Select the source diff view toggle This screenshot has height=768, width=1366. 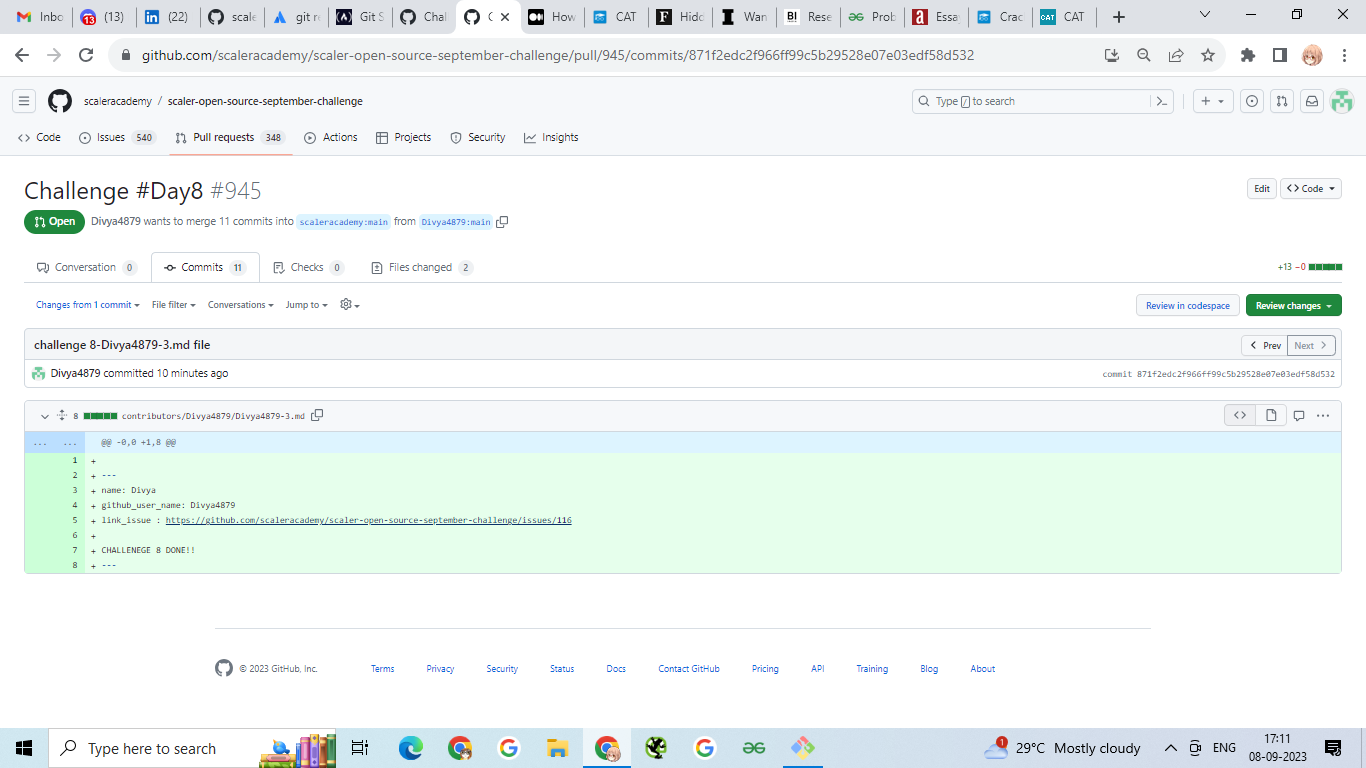pos(1239,414)
